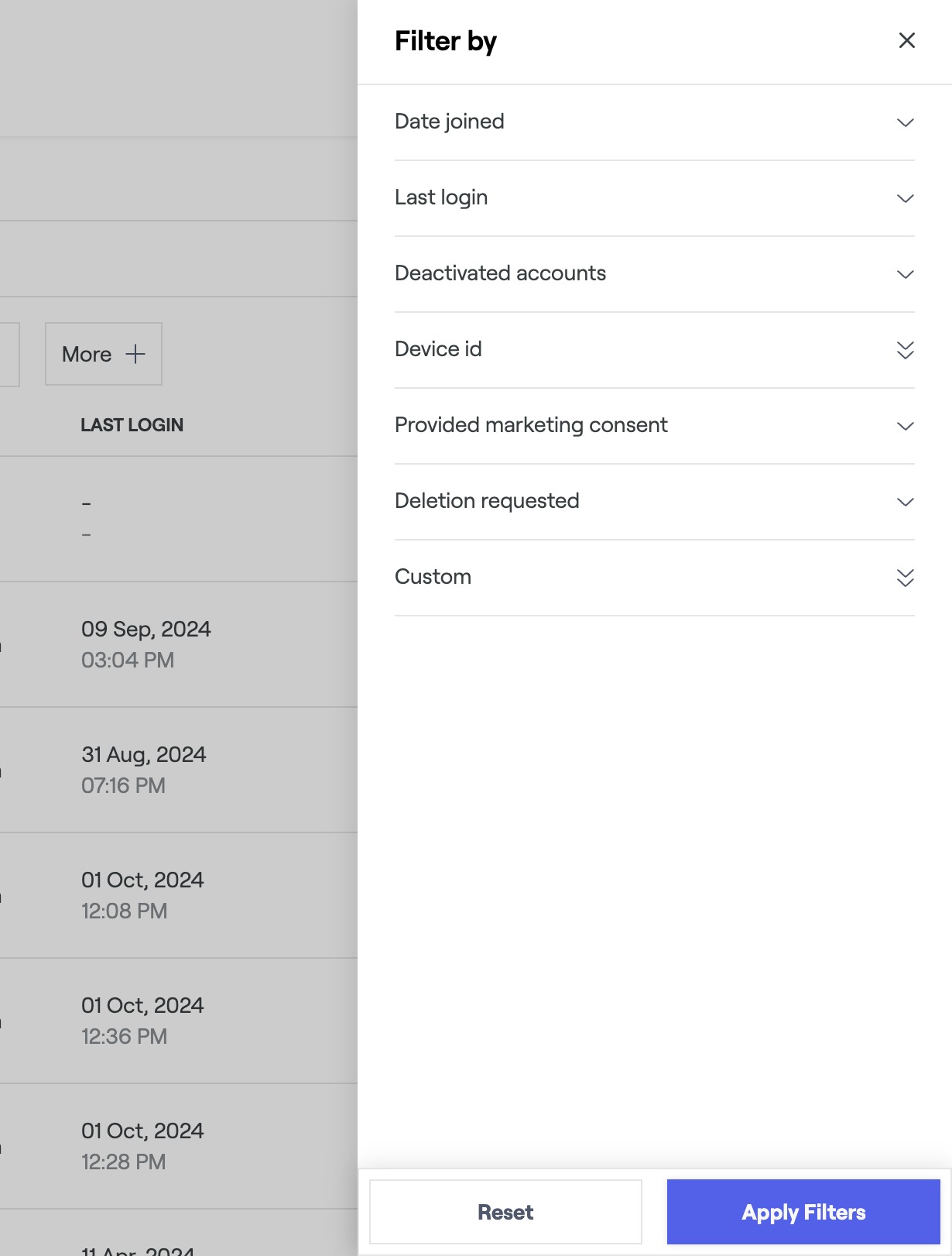
Task: Click Provided marketing consent chevron icon
Action: [x=905, y=426]
